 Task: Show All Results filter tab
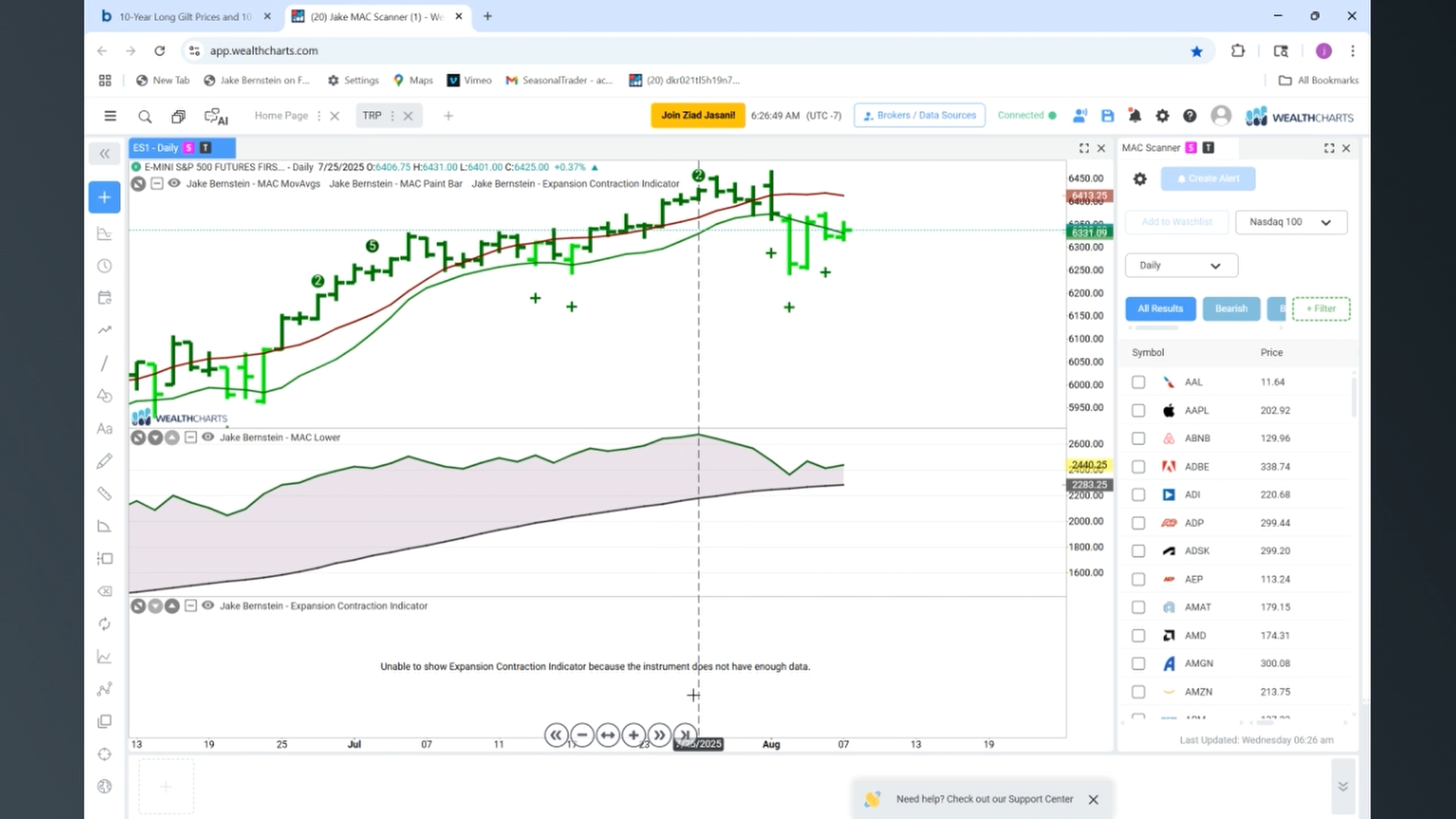tap(1160, 309)
